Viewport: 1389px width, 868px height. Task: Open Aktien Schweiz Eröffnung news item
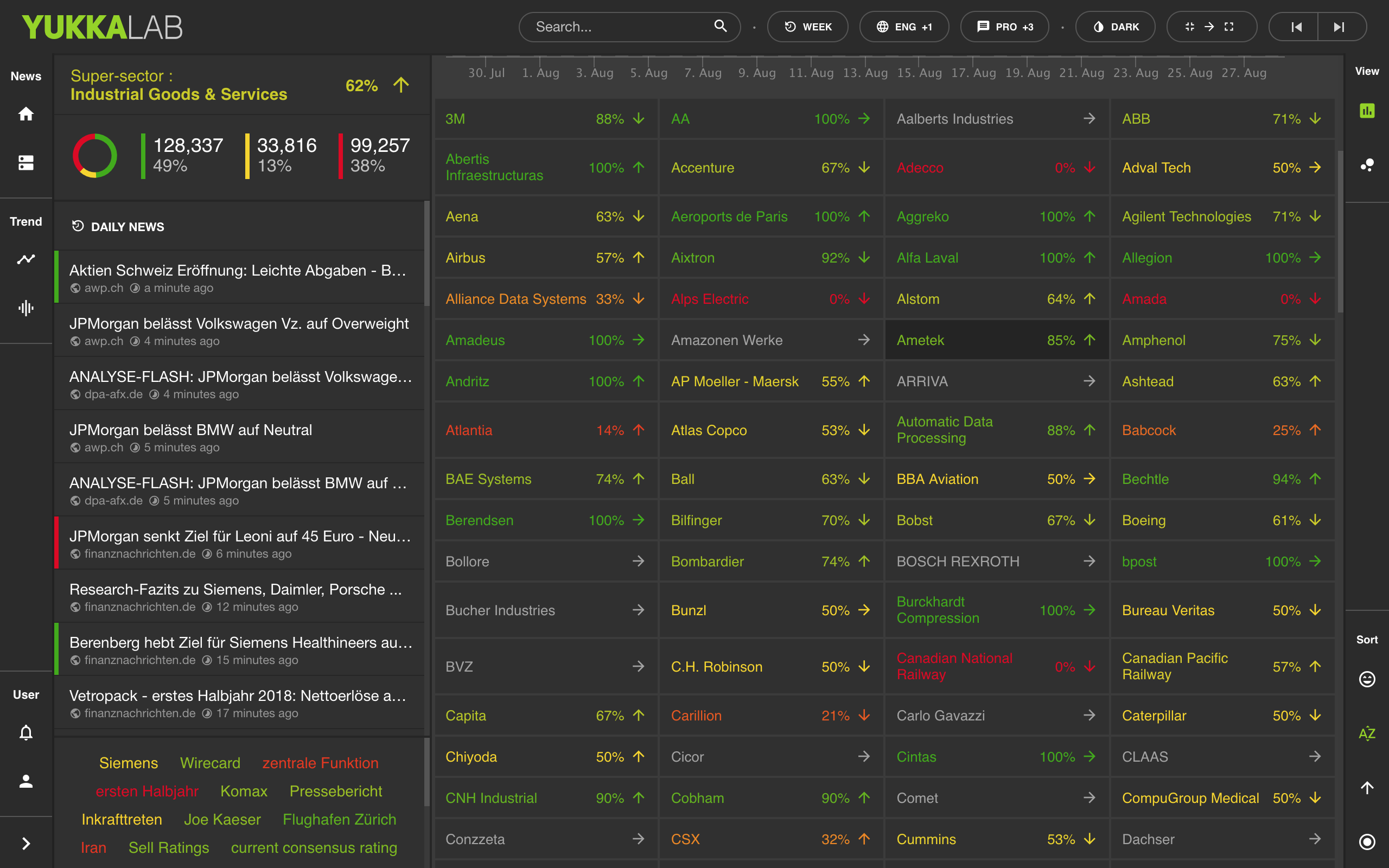coord(239,277)
